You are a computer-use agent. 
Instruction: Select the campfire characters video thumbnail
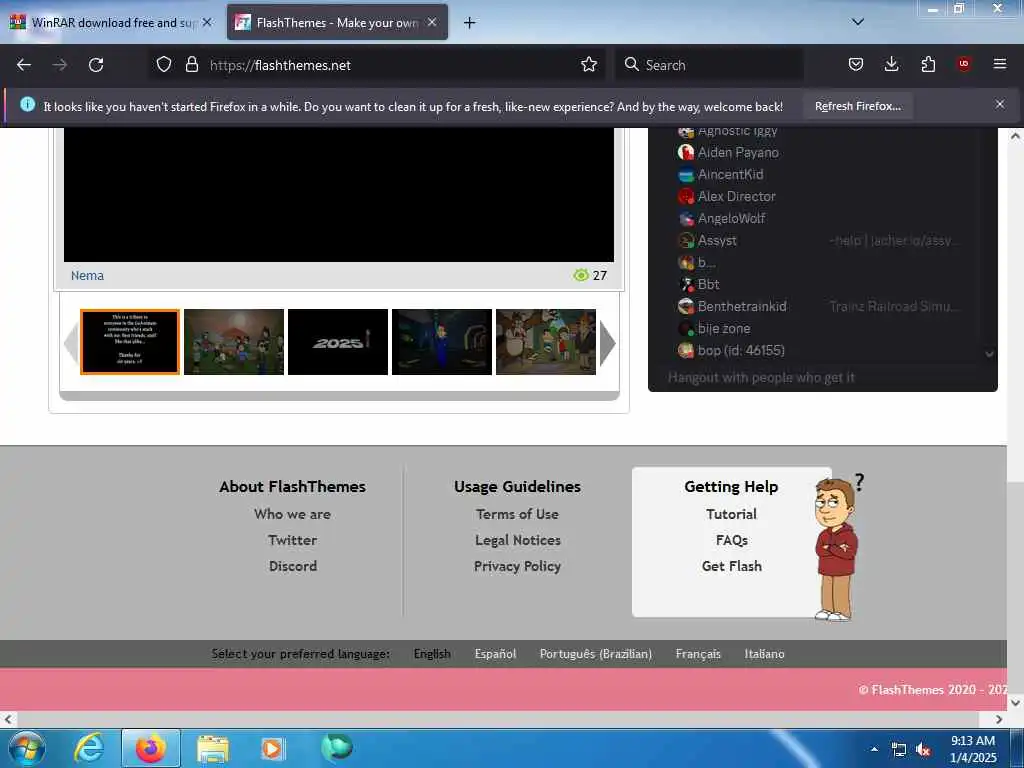tap(234, 342)
